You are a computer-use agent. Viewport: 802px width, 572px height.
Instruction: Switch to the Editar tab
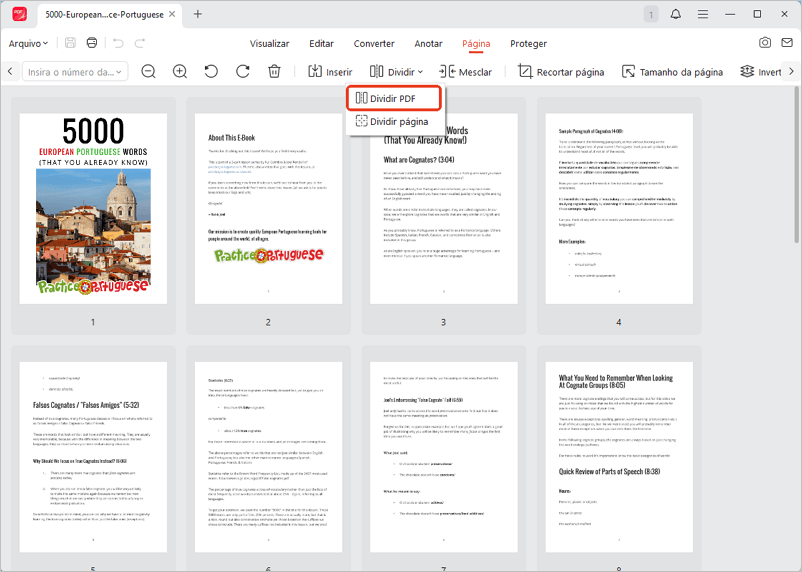coord(321,43)
